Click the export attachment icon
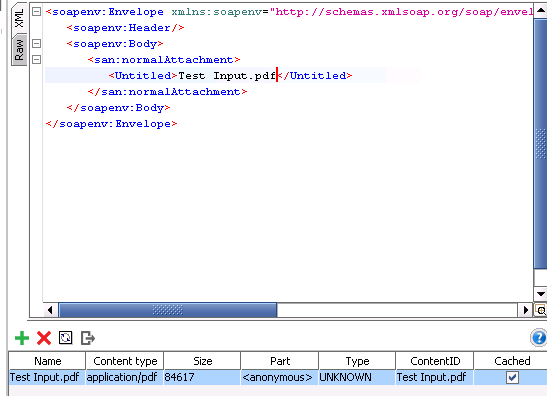Image resolution: width=547 pixels, height=396 pixels. [x=88, y=338]
